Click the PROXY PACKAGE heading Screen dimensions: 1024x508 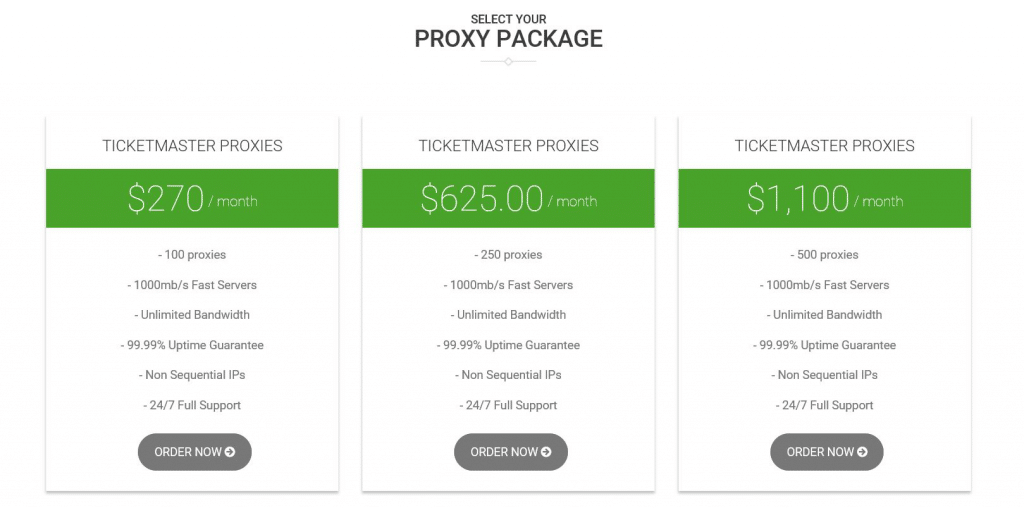point(509,39)
